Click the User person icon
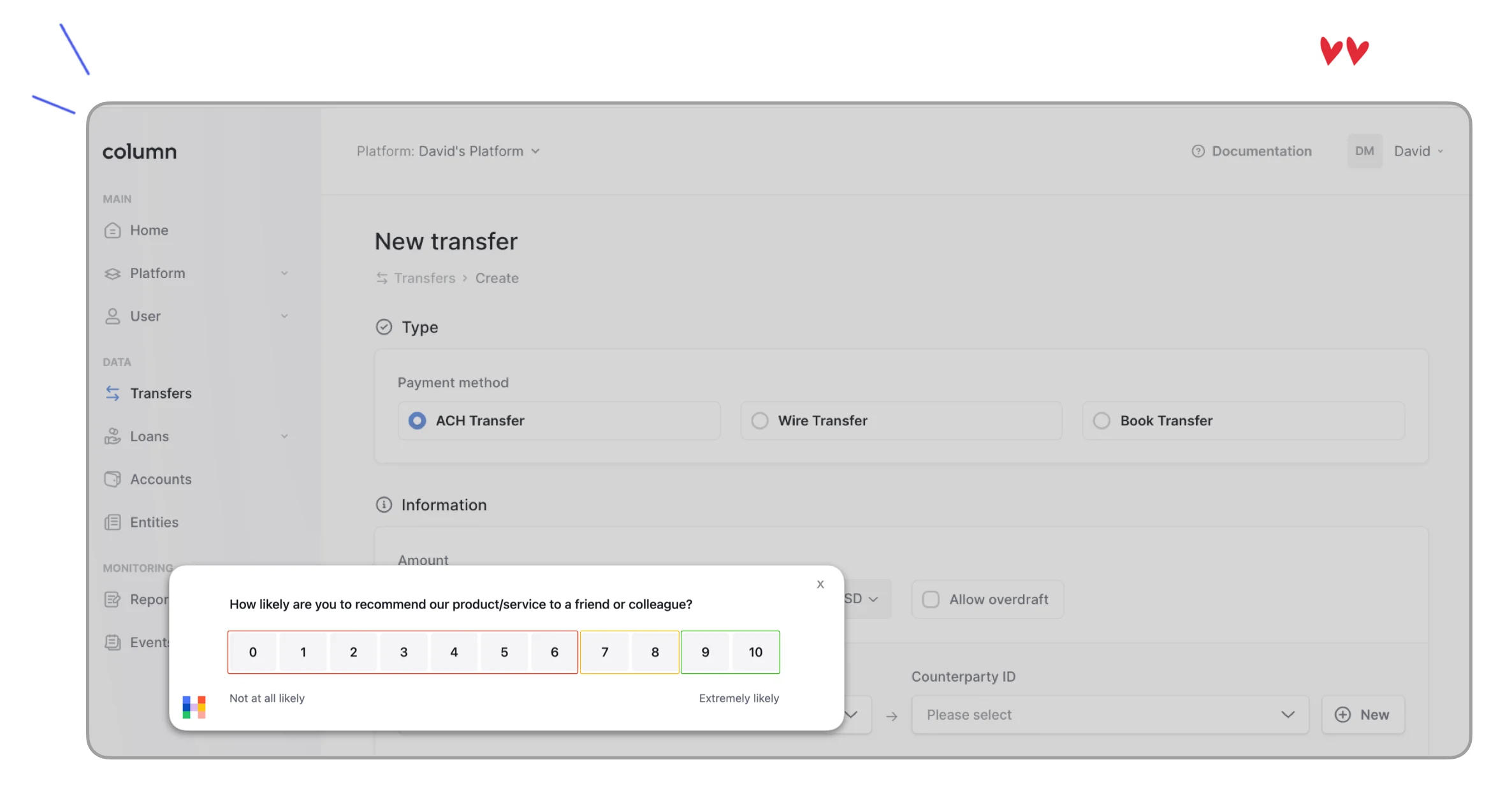Screen dimensions: 1512x806 (112, 316)
